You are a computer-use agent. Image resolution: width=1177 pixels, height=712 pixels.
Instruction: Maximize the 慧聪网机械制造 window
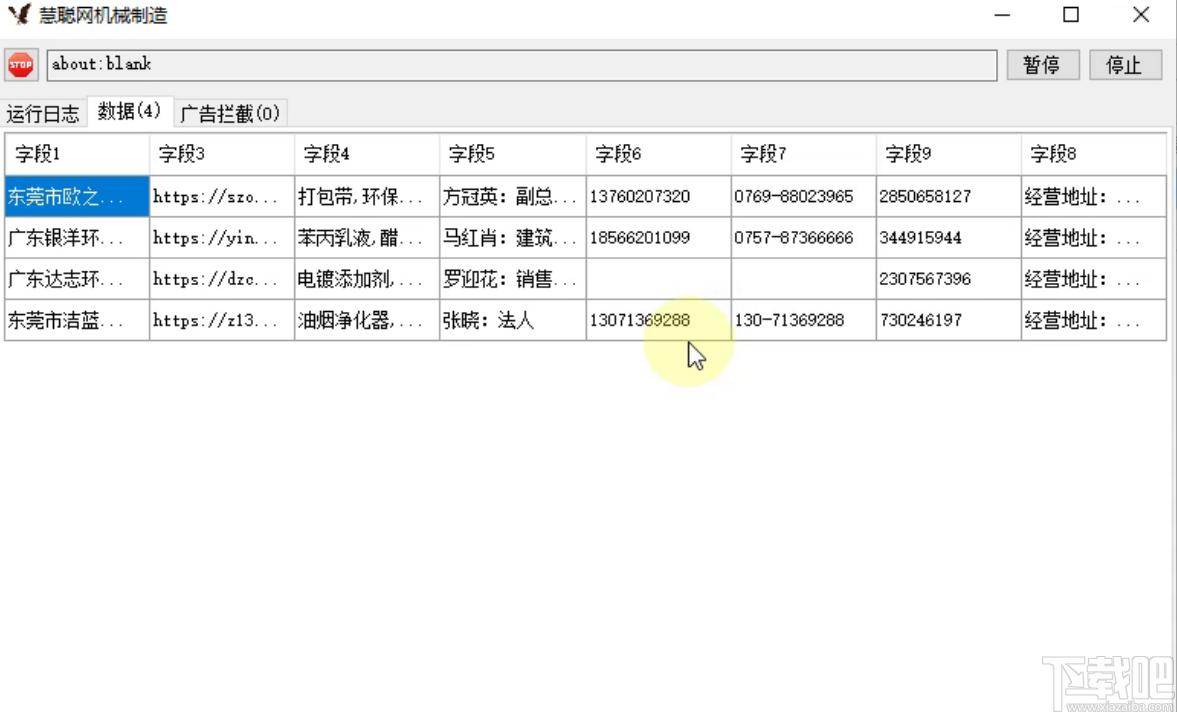click(1071, 14)
